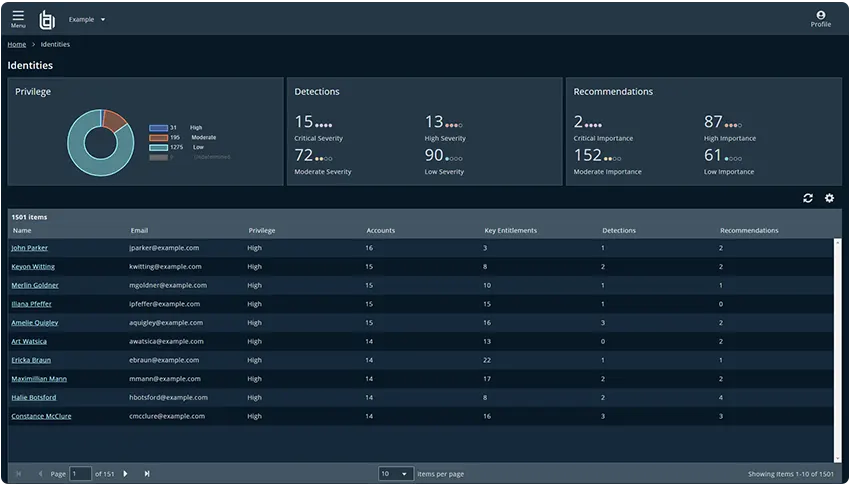
Task: Refresh the identities table
Action: point(808,198)
